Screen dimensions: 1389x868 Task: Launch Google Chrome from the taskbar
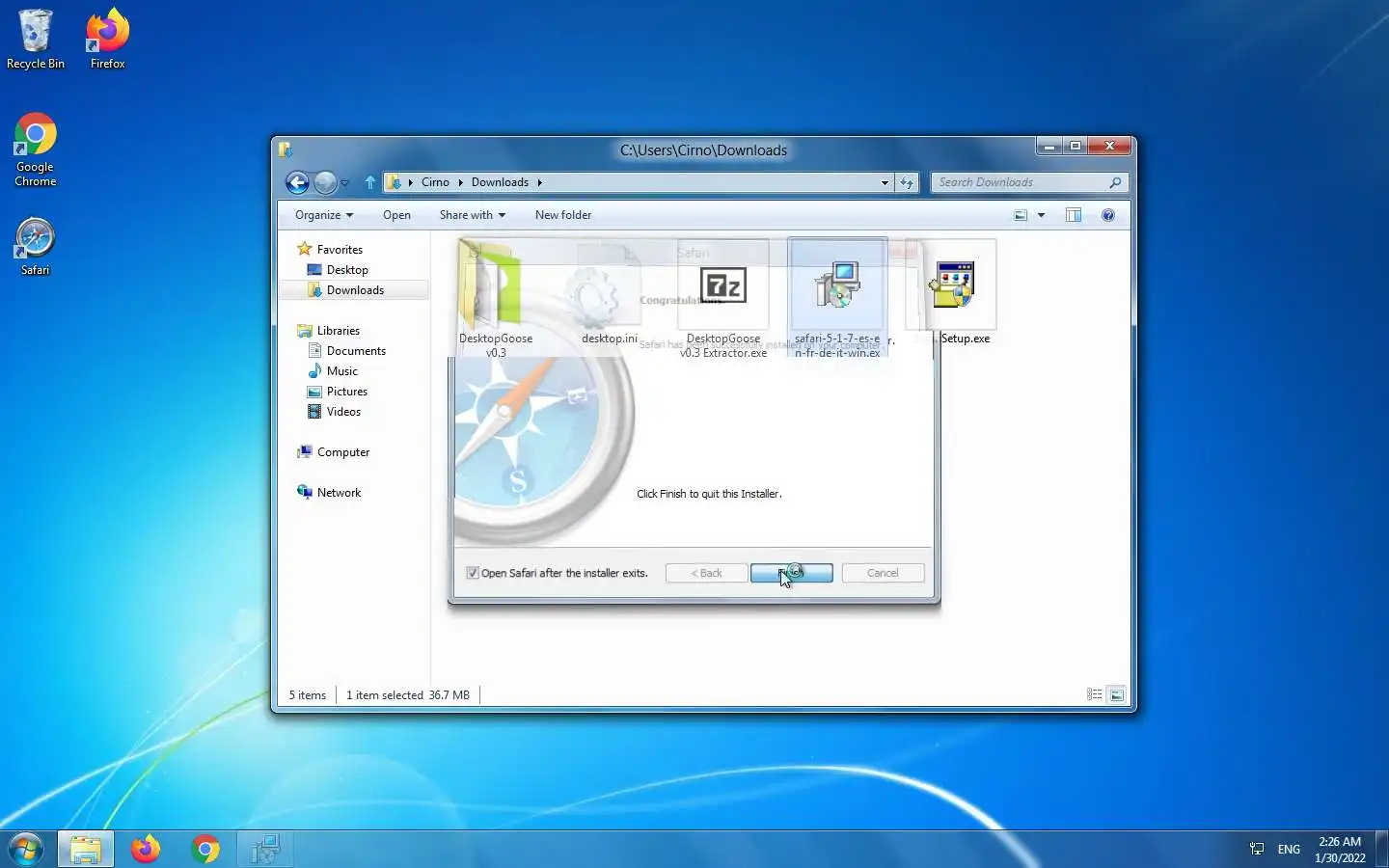tap(205, 850)
